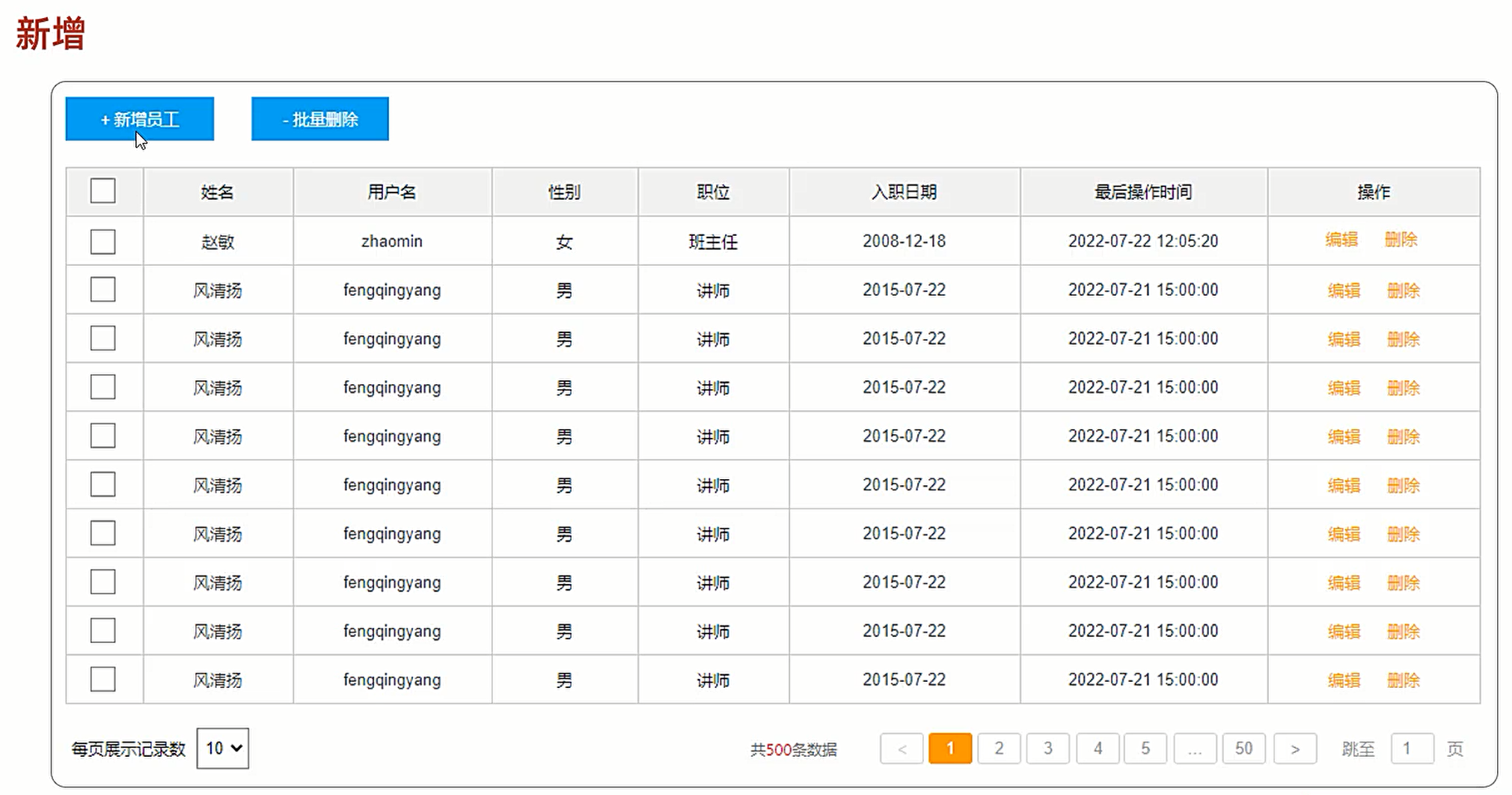
Task: Click 删除 in the first 风清扬 row
Action: point(1404,290)
